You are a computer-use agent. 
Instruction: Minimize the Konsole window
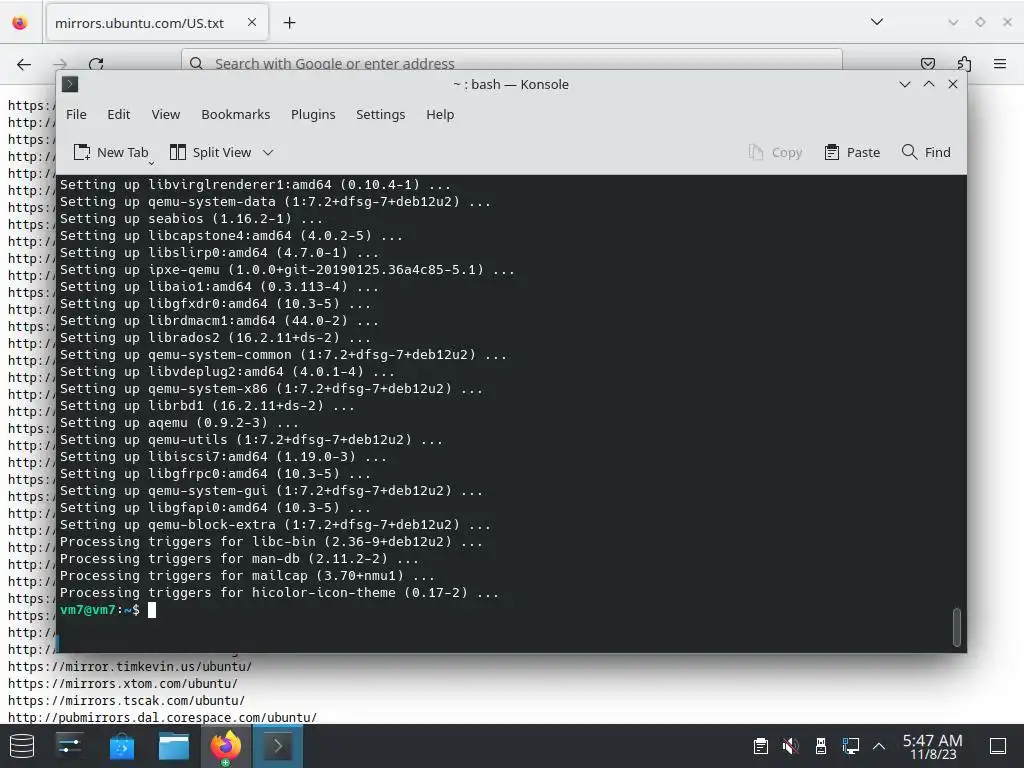904,84
